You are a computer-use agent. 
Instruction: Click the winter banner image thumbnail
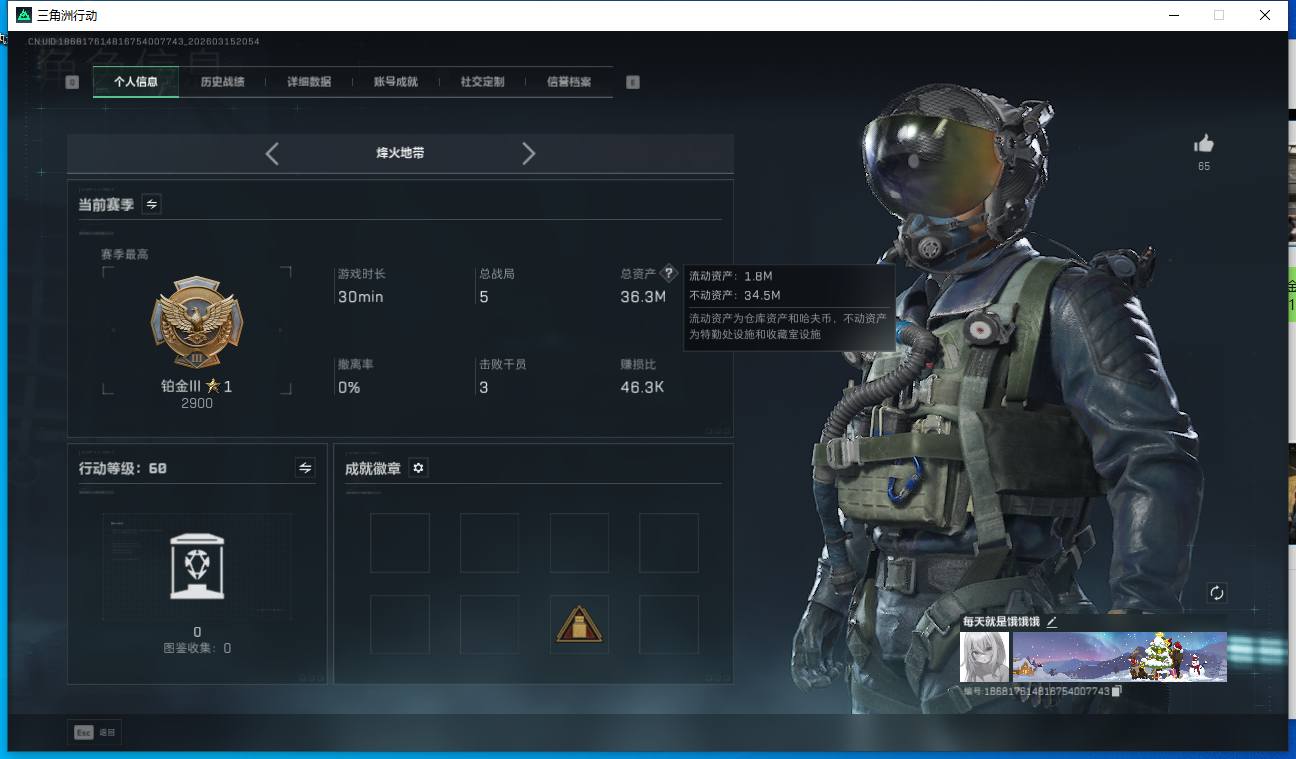coord(1118,657)
